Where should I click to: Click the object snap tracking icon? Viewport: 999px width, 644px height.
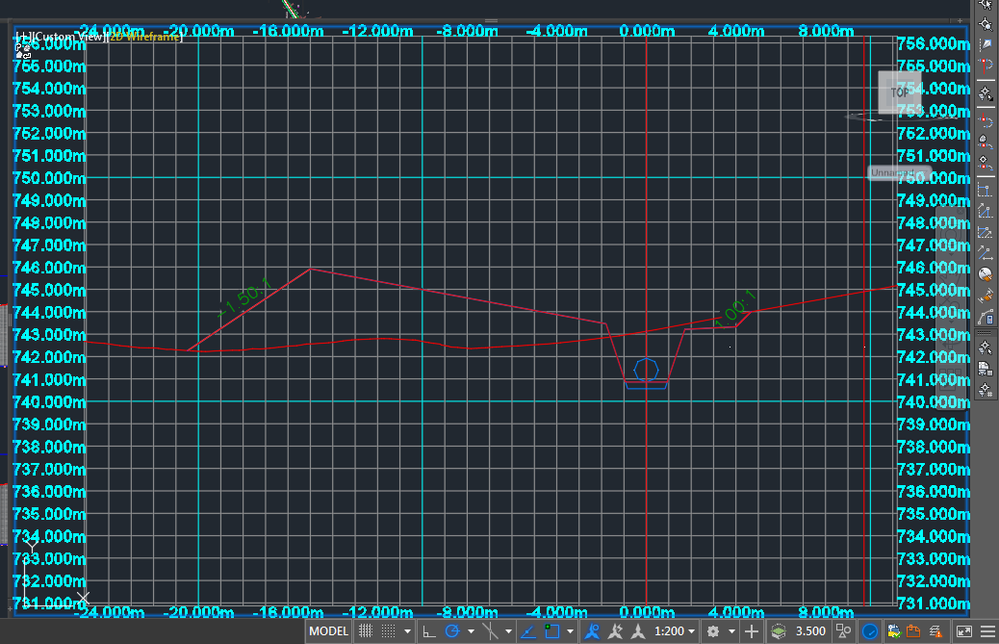[x=529, y=631]
